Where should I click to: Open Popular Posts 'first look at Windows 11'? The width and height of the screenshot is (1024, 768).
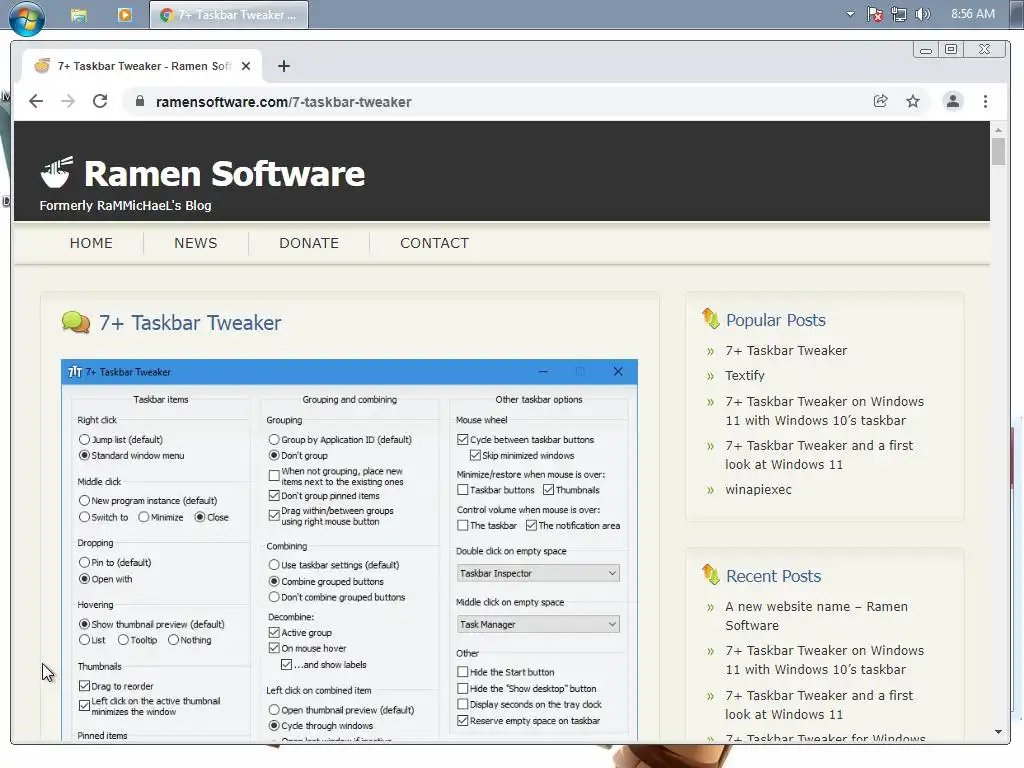point(819,455)
